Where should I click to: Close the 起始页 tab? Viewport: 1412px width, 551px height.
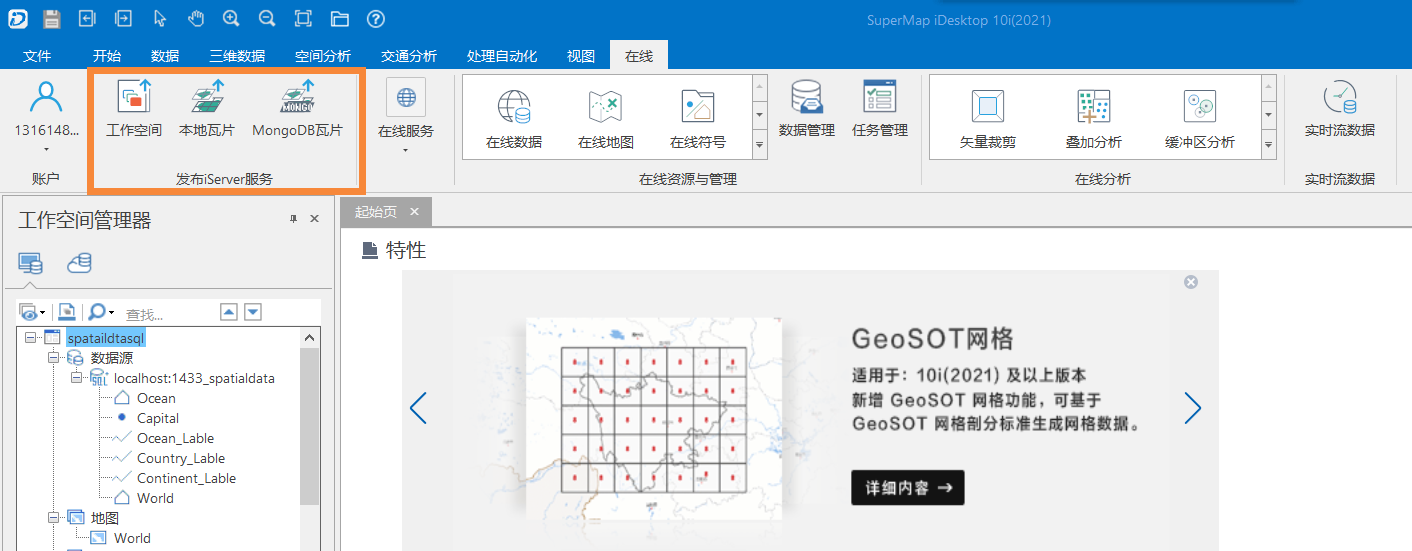414,212
